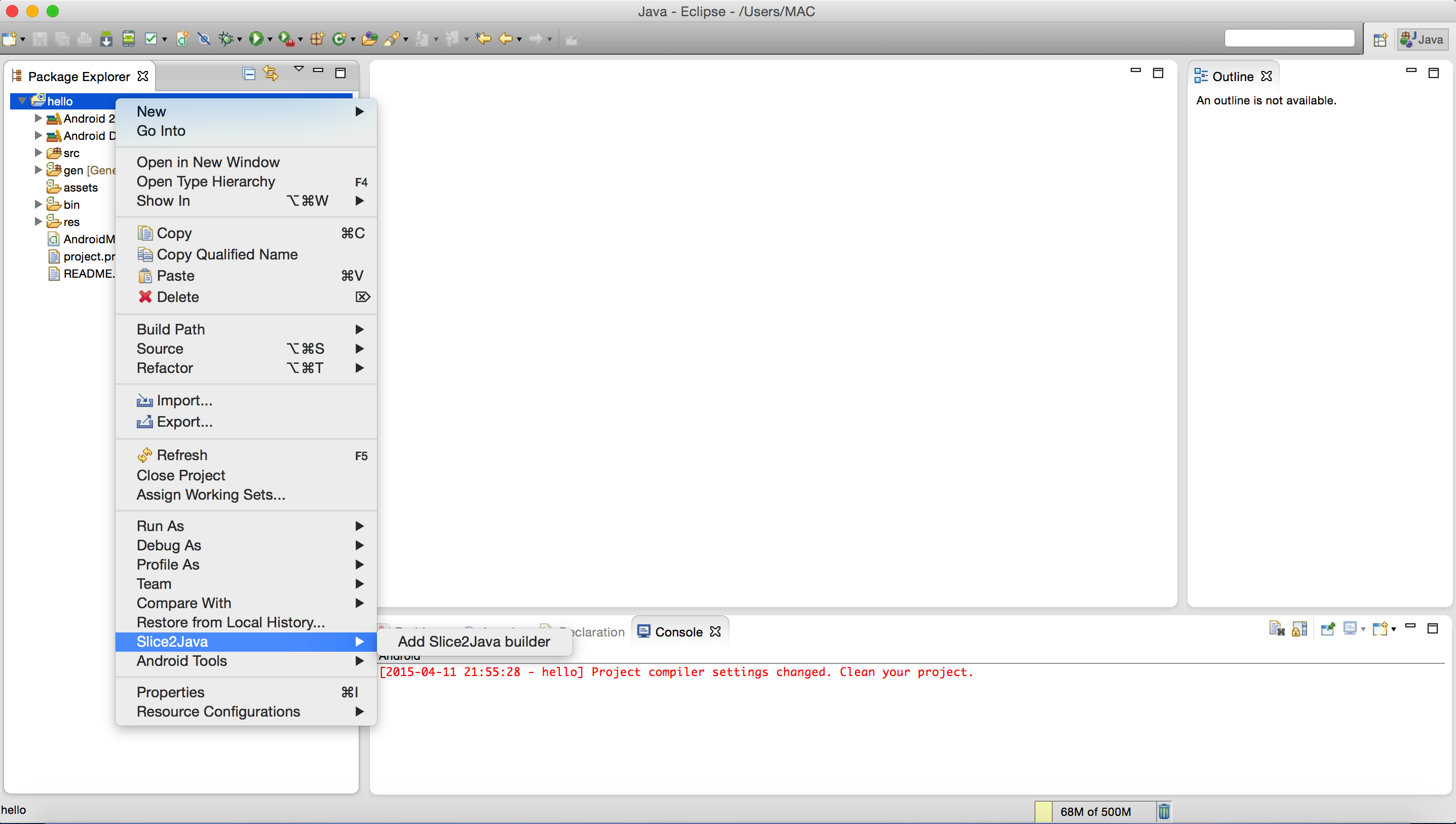This screenshot has width=1456, height=824.
Task: Select Properties from the context menu
Action: pyautogui.click(x=170, y=692)
